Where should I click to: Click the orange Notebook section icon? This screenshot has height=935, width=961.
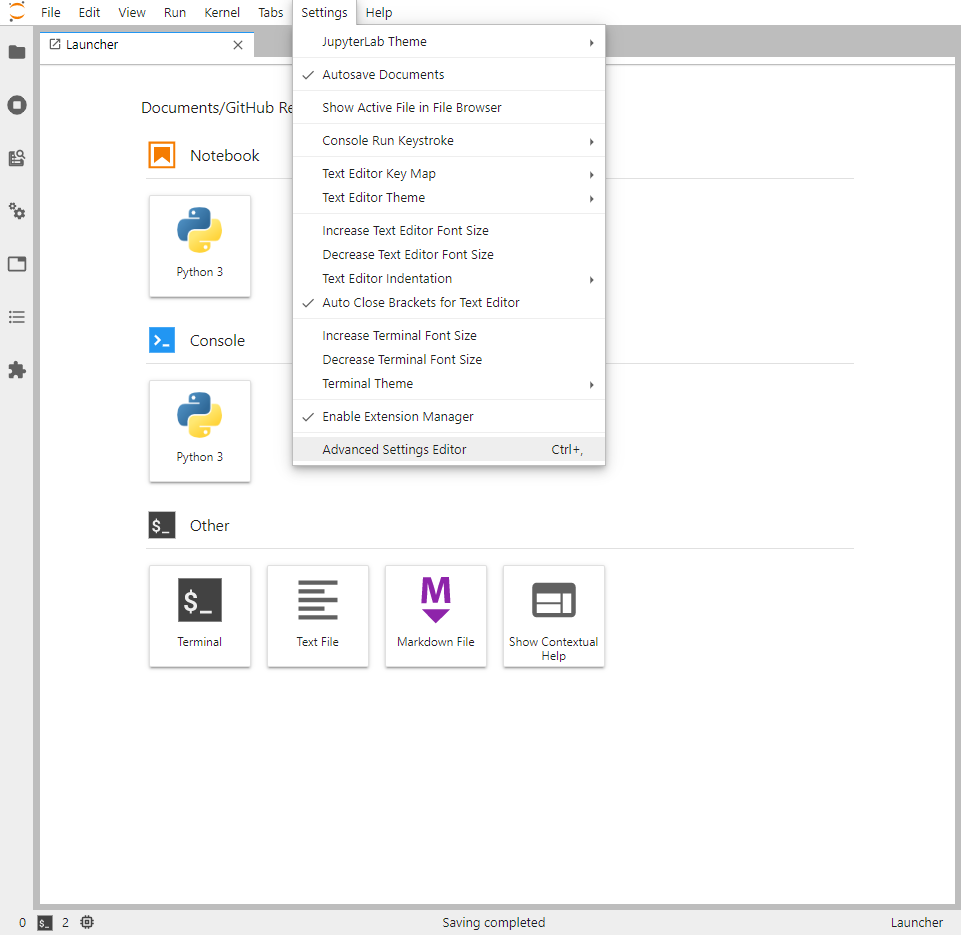162,155
